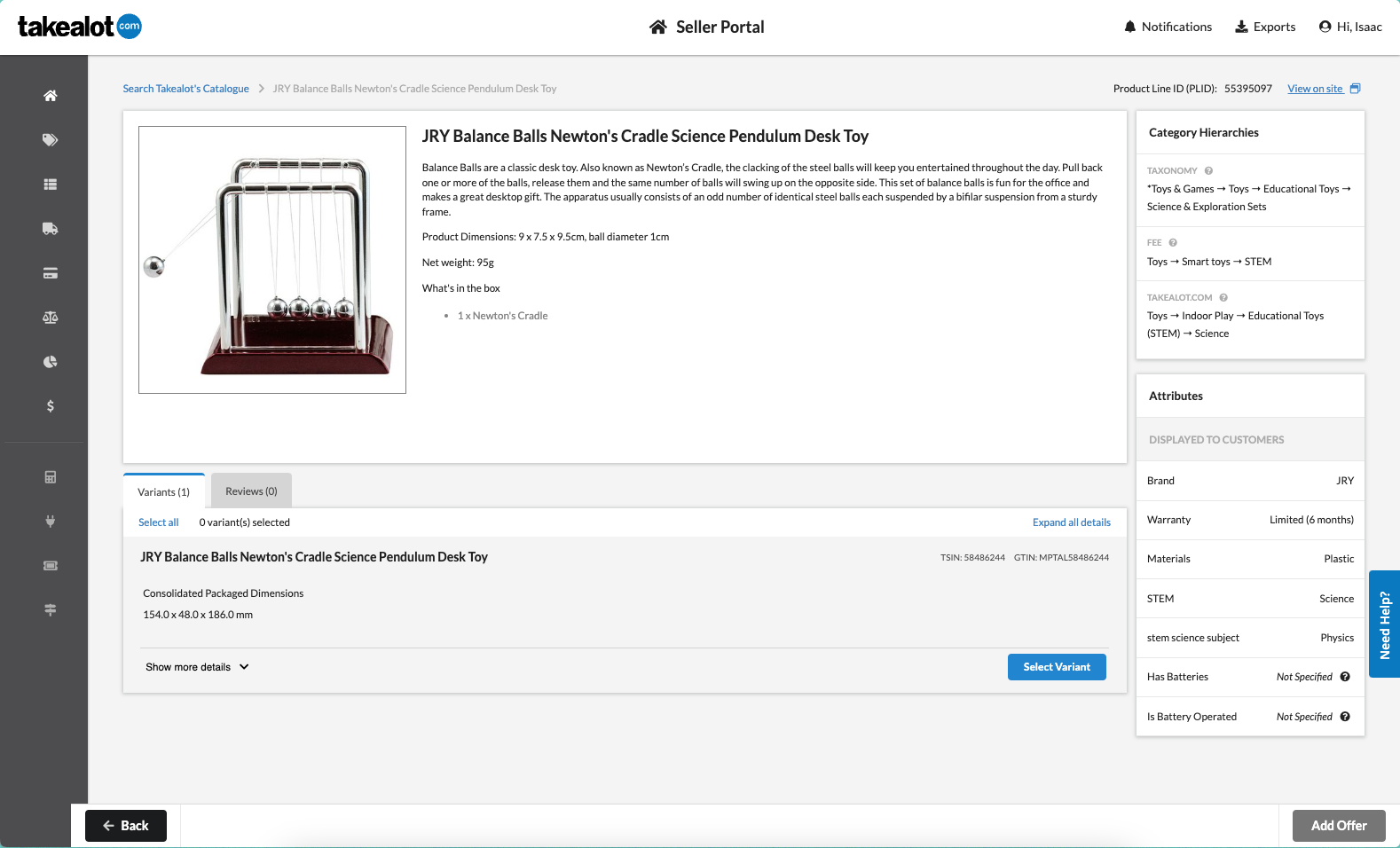Expand all variant details
Screen dimensions: 1400x848
[1071, 522]
